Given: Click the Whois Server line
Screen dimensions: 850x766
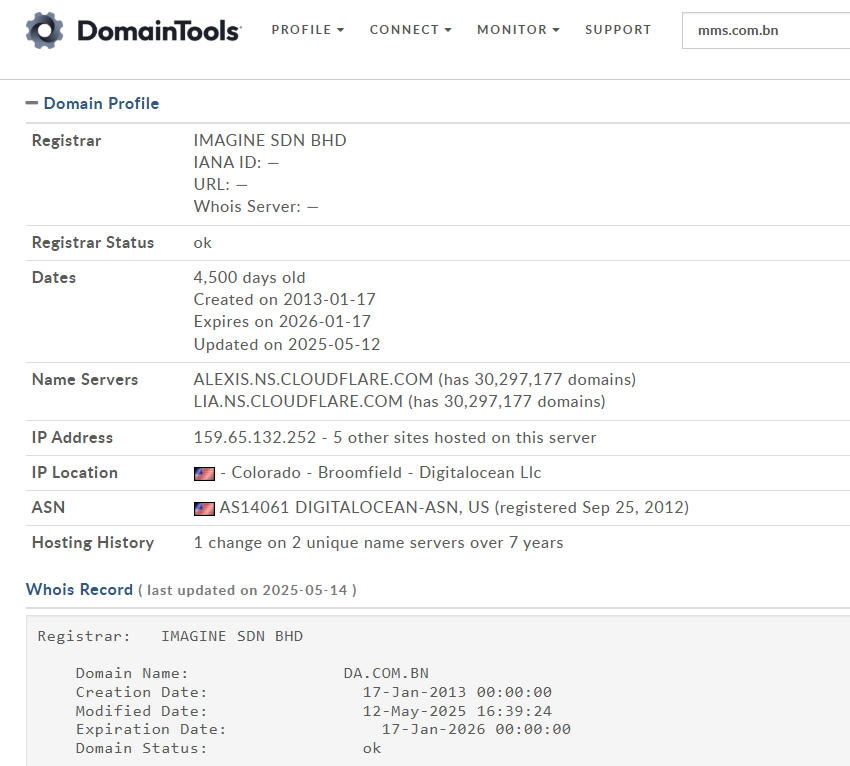Looking at the screenshot, I should point(256,207).
